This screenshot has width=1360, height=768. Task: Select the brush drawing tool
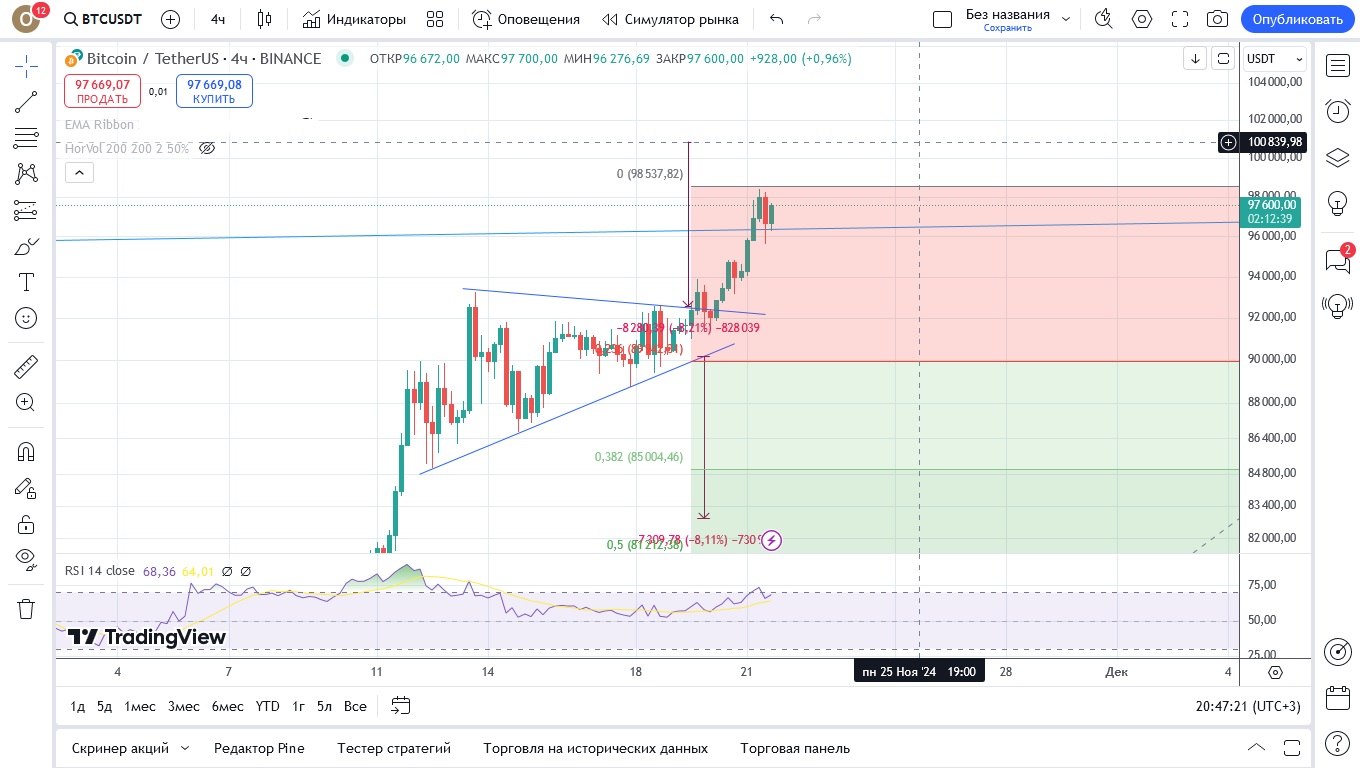[x=26, y=246]
